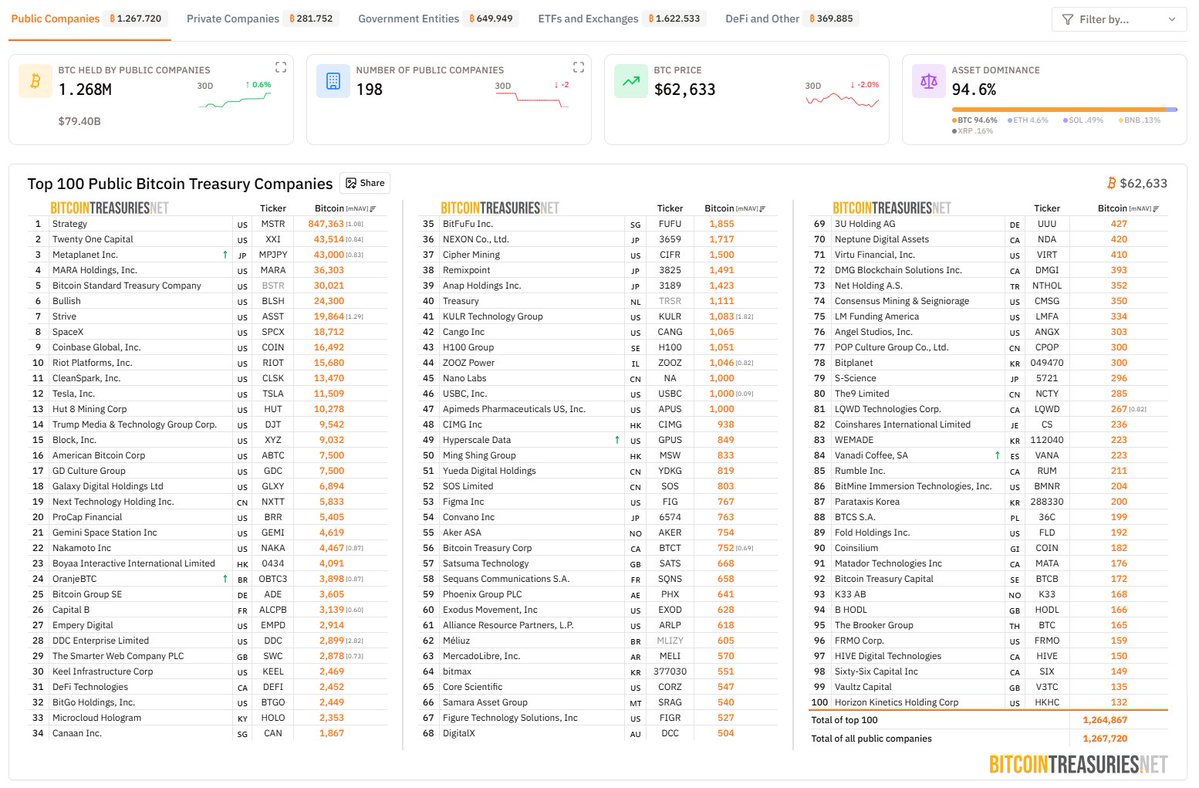Image resolution: width=1199 pixels, height=788 pixels.
Task: Click the green trend icon in BTC Price card
Action: 631,81
